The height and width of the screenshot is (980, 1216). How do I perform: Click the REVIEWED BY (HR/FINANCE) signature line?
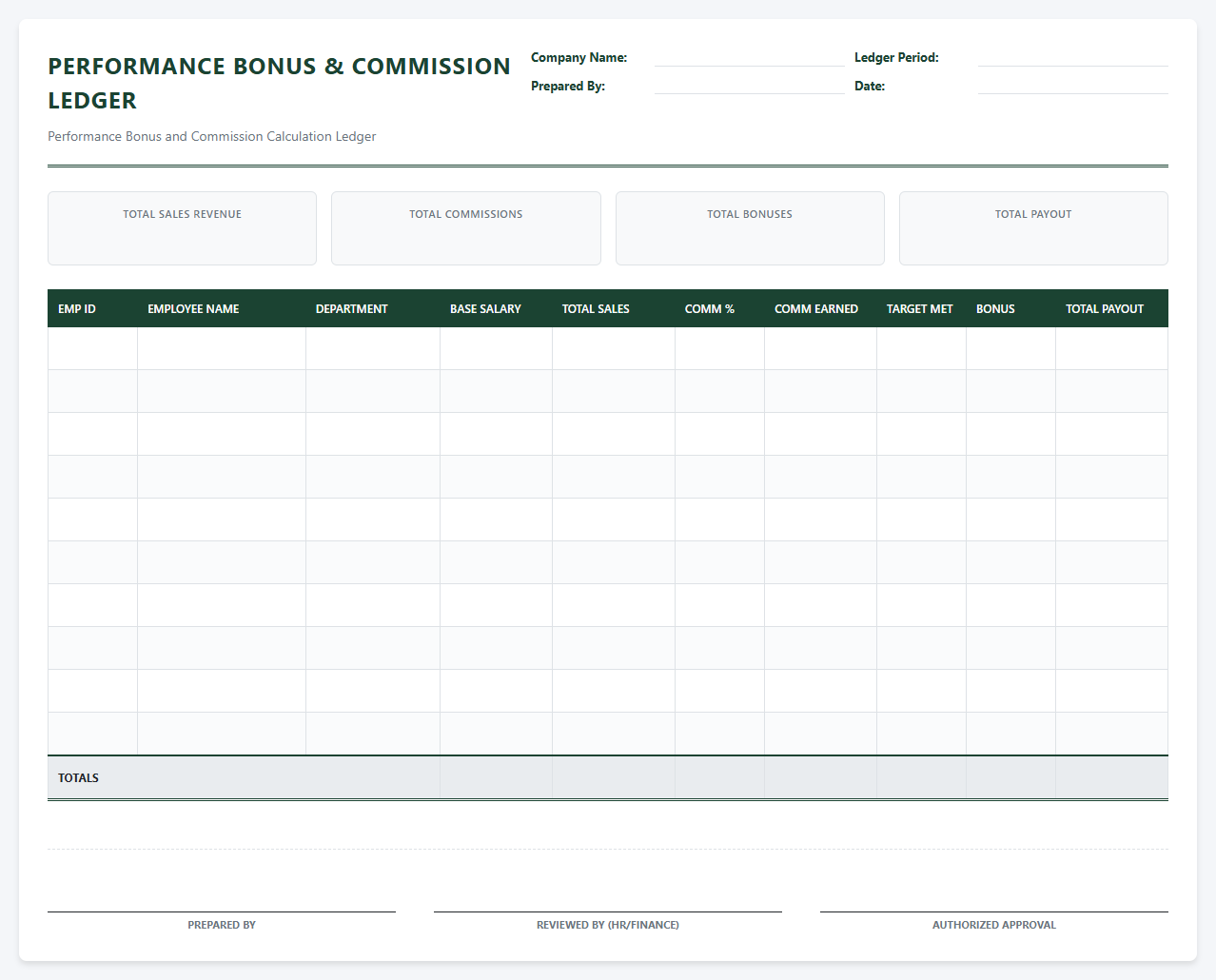coord(608,911)
